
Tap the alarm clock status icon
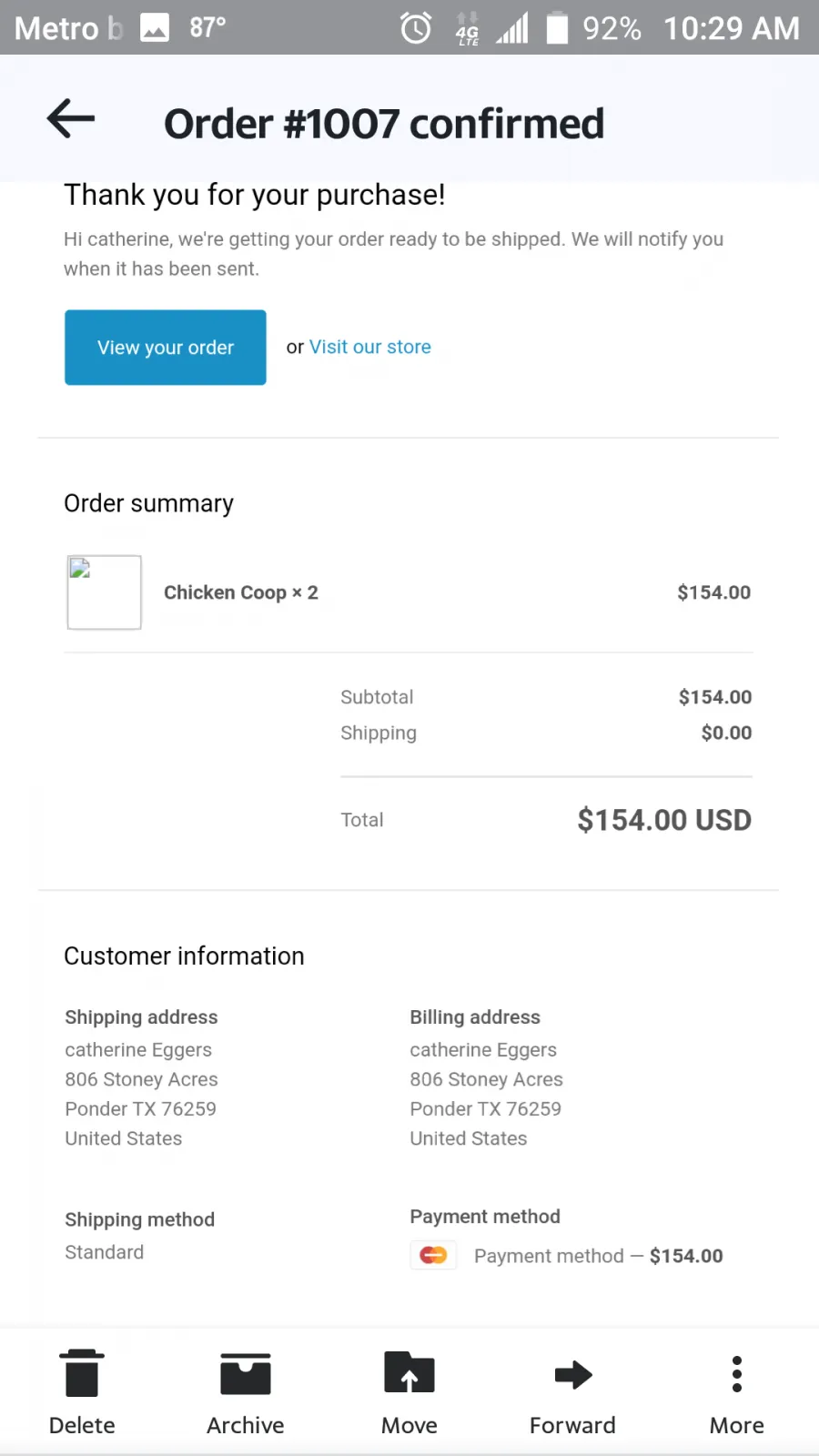pos(416,28)
